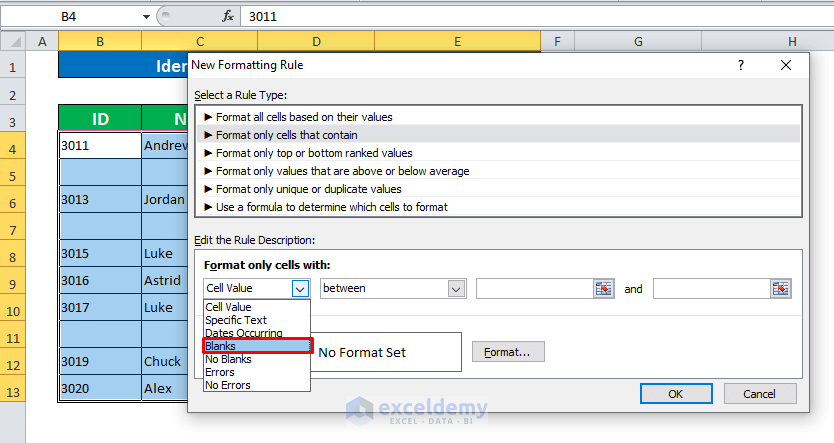Open the Name Box dropdown arrow
The image size is (834, 443).
(146, 17)
